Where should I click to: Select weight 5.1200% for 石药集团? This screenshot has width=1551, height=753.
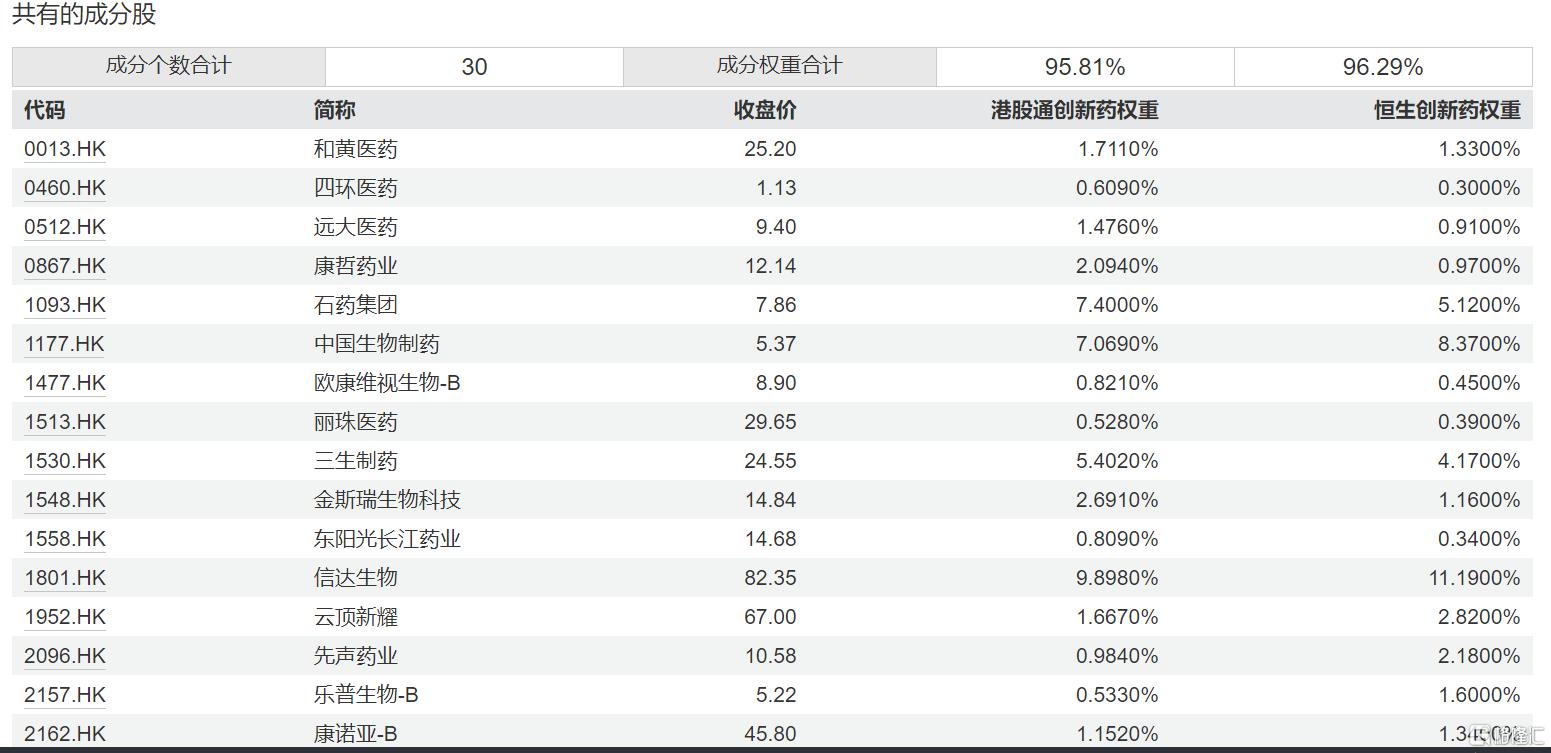click(x=1479, y=305)
